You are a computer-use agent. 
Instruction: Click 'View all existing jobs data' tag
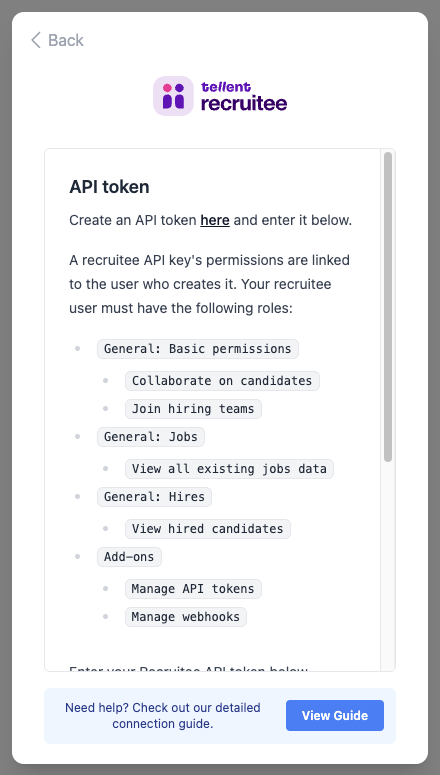(x=229, y=469)
